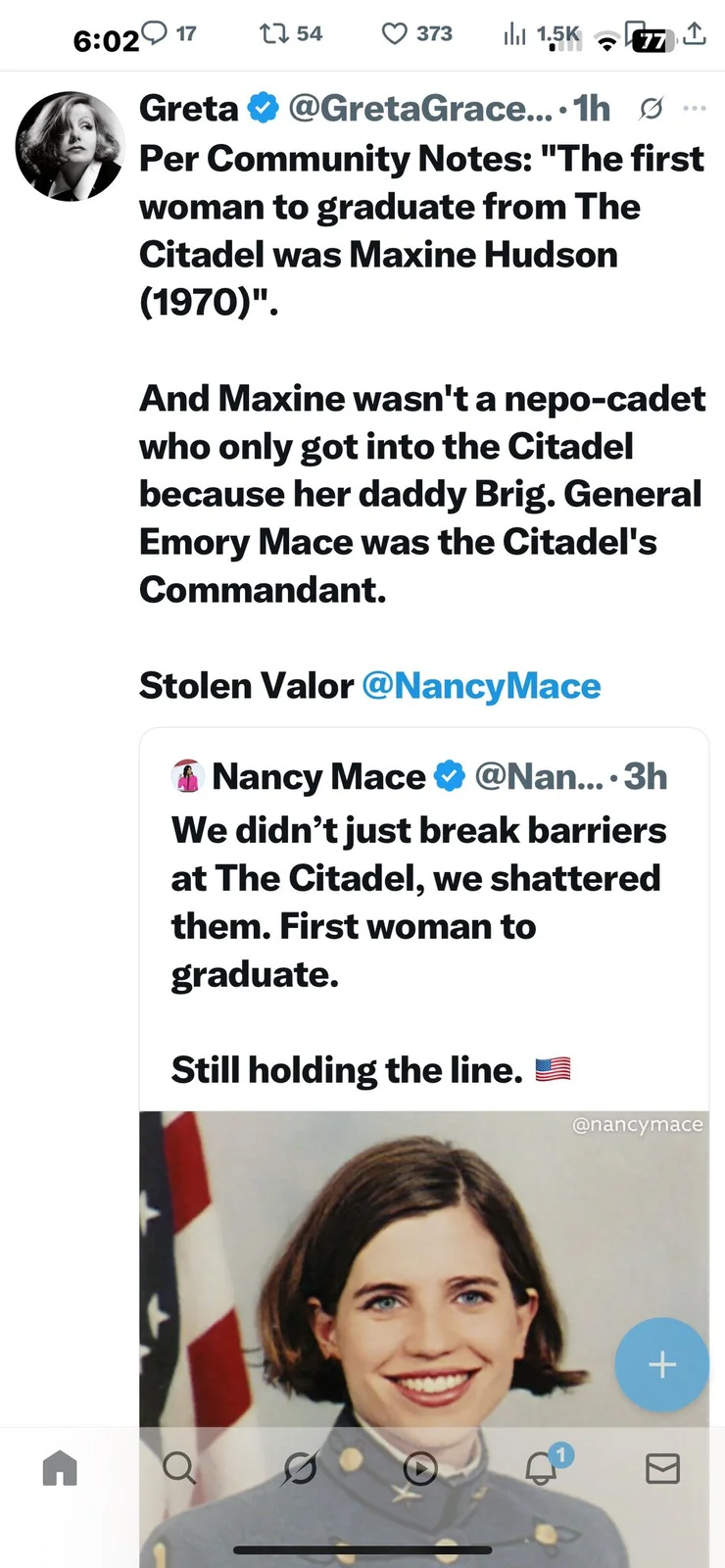The width and height of the screenshot is (725, 1568).
Task: Tap the share icon at top right
Action: click(x=694, y=33)
